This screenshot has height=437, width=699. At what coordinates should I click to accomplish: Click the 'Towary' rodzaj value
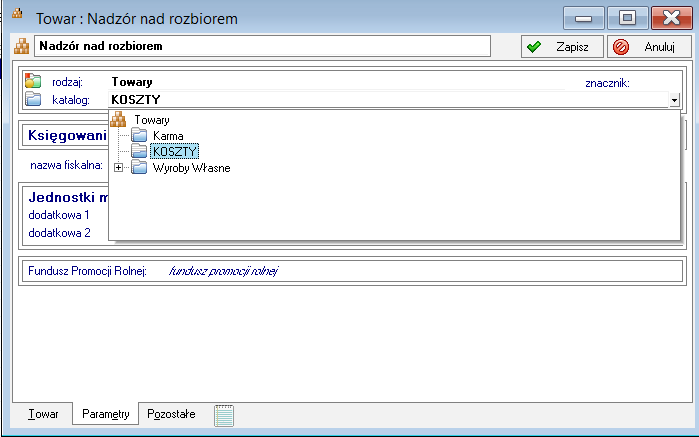(x=132, y=82)
